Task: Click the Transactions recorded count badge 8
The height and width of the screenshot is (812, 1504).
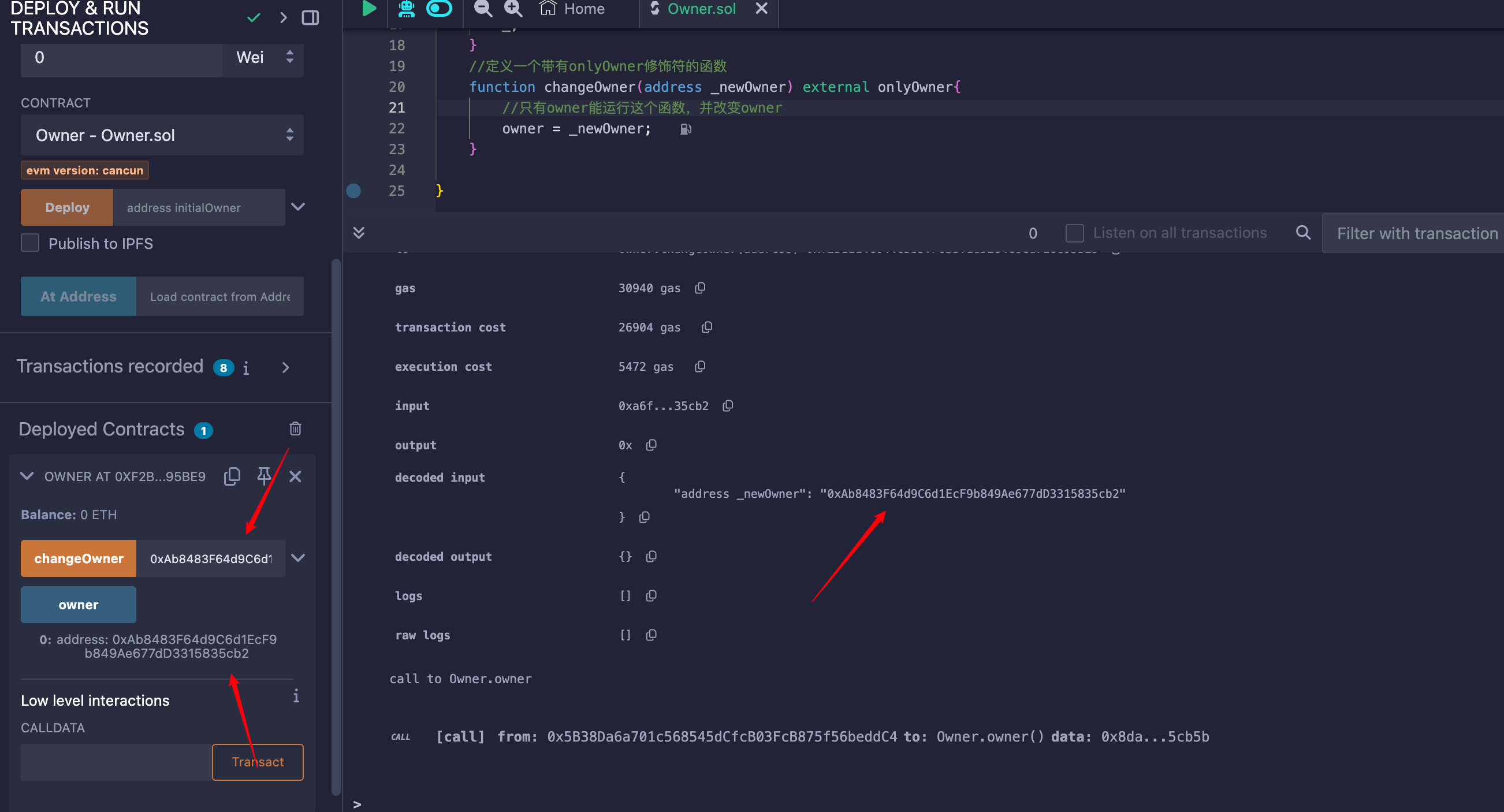Action: point(224,368)
